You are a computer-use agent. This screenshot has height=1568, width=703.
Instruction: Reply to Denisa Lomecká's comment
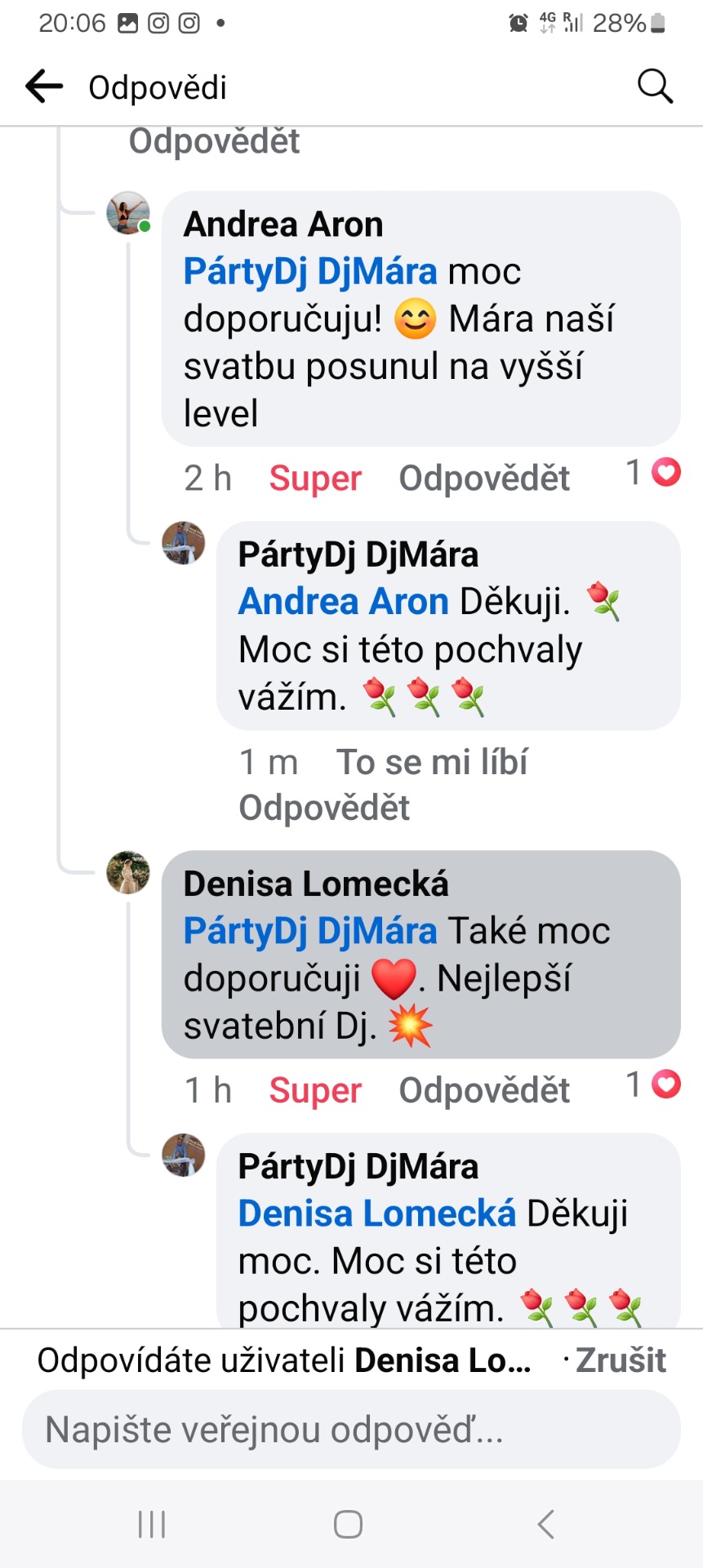point(484,1090)
